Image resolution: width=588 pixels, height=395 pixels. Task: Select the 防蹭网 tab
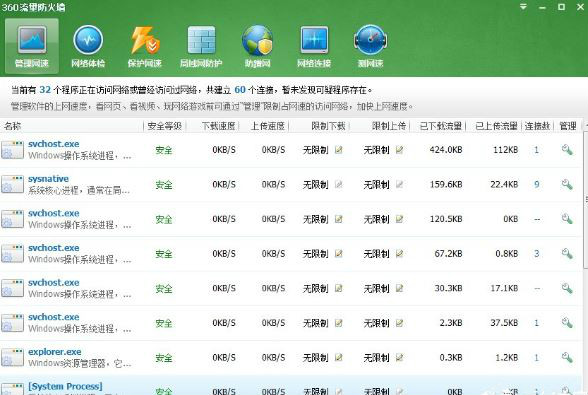click(257, 45)
